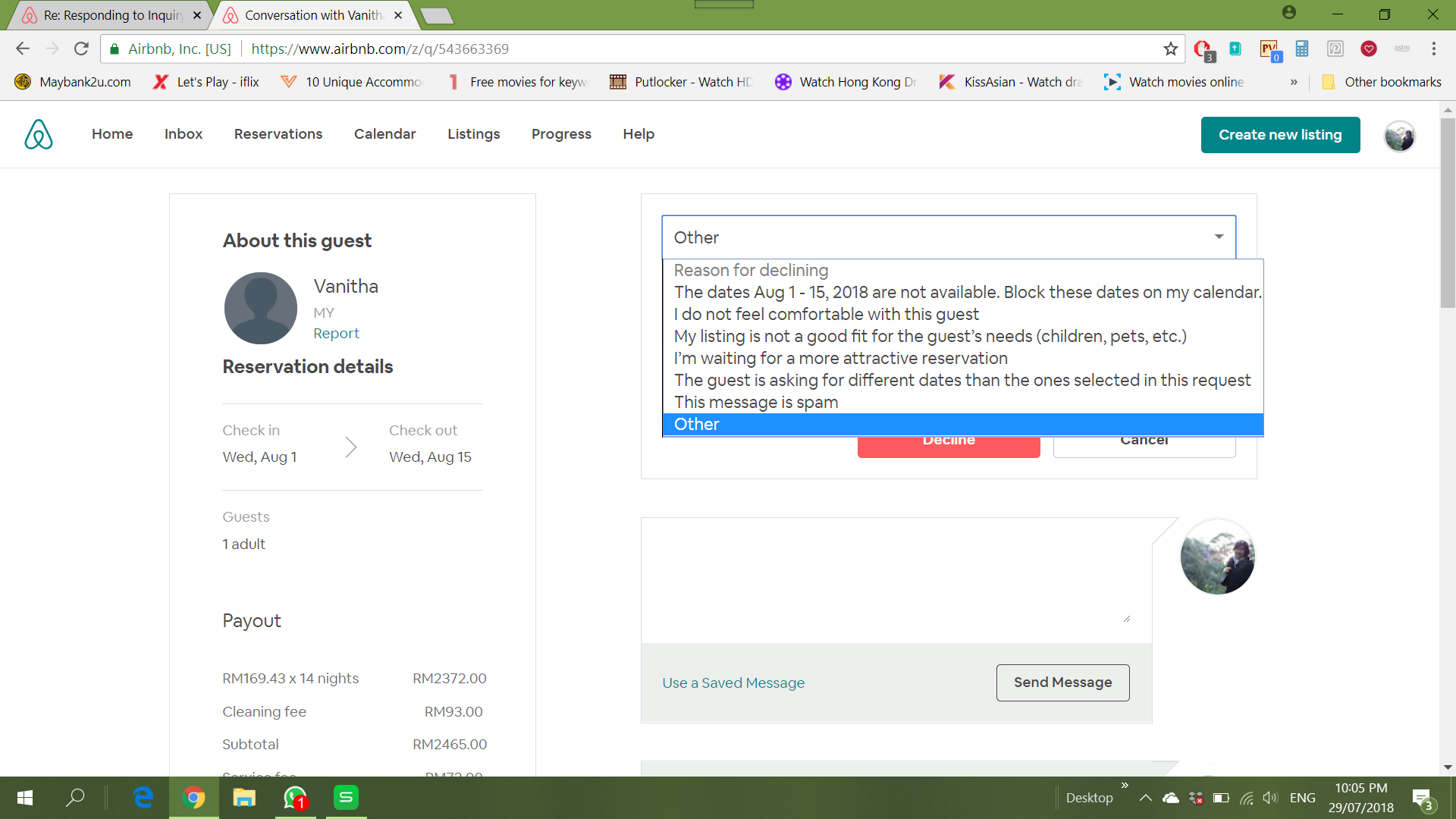Click Use a Saved Message link
Viewport: 1456px width, 819px height.
[733, 683]
